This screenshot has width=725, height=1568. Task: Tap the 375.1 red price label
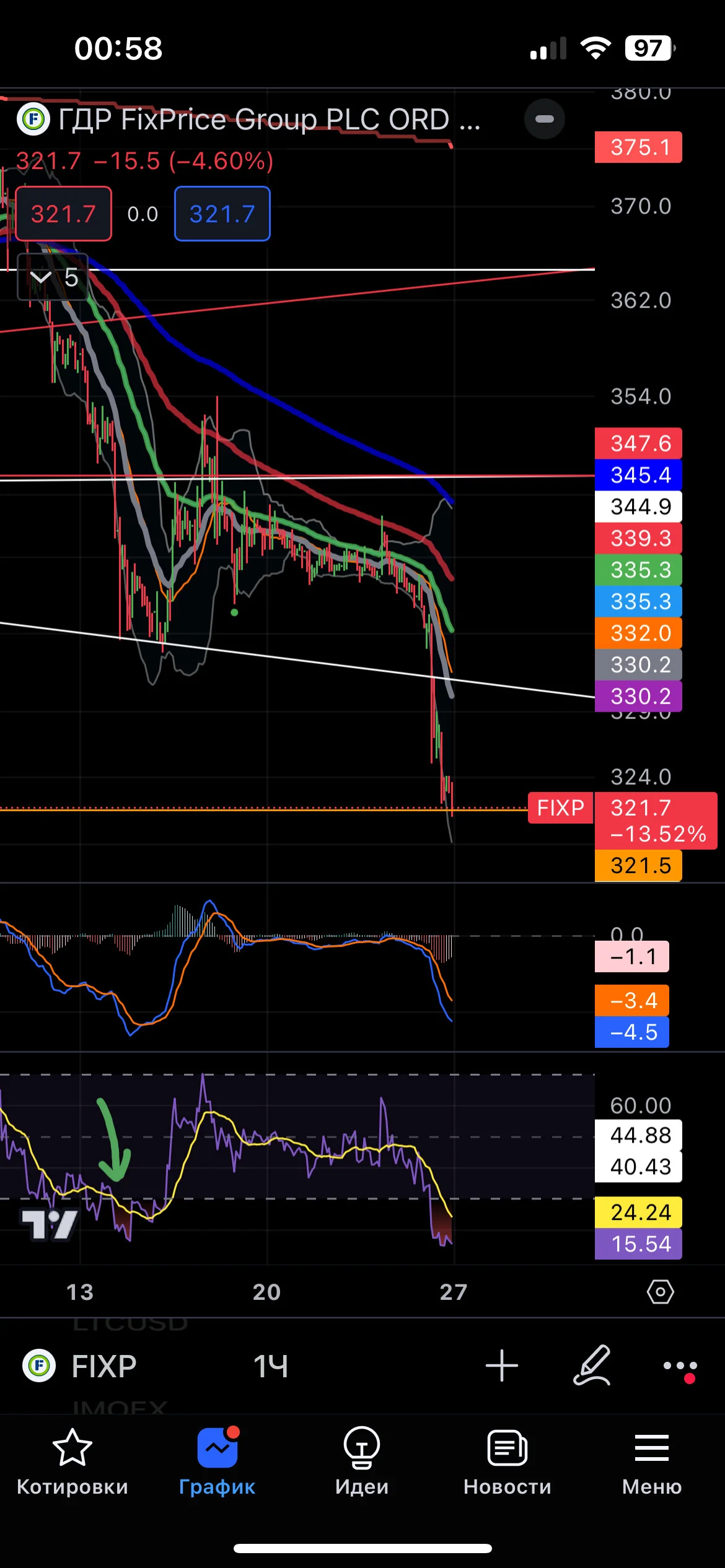point(638,147)
